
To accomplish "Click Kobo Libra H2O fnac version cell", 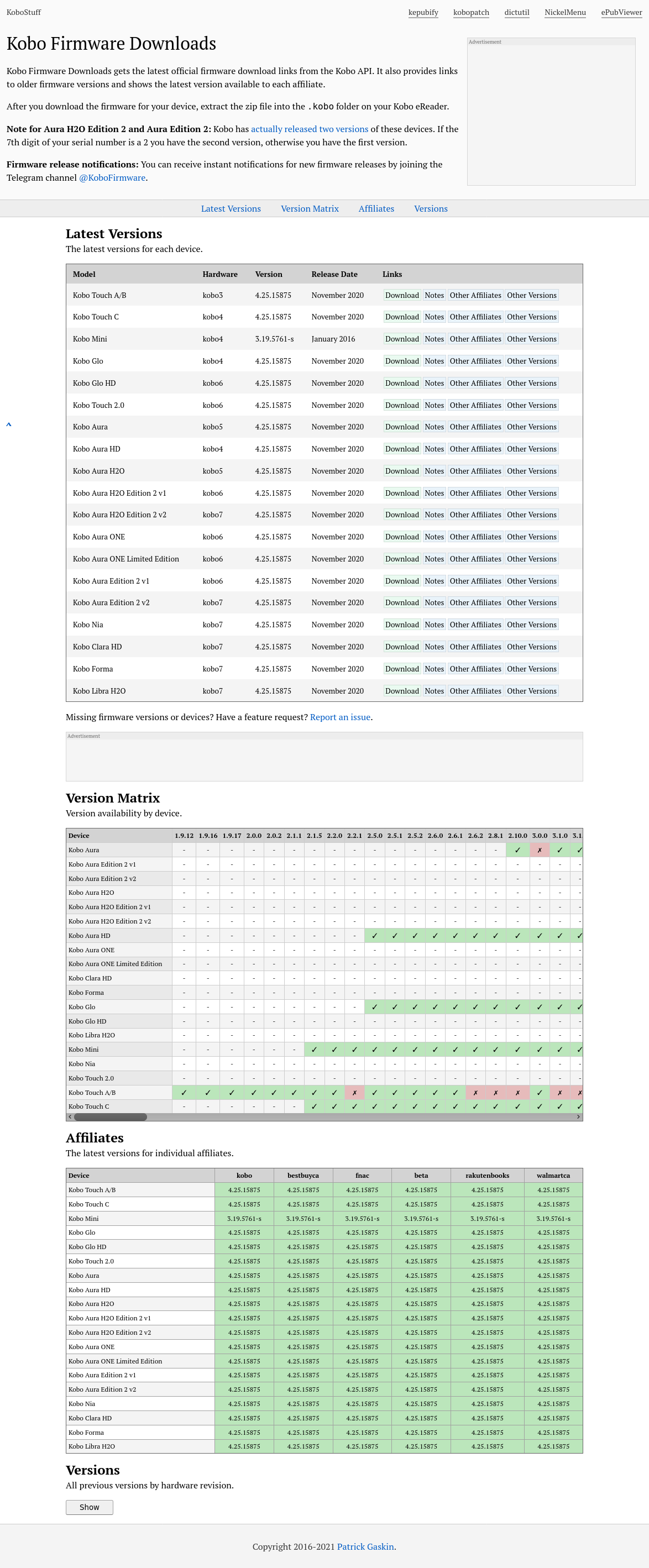I will (362, 1446).
